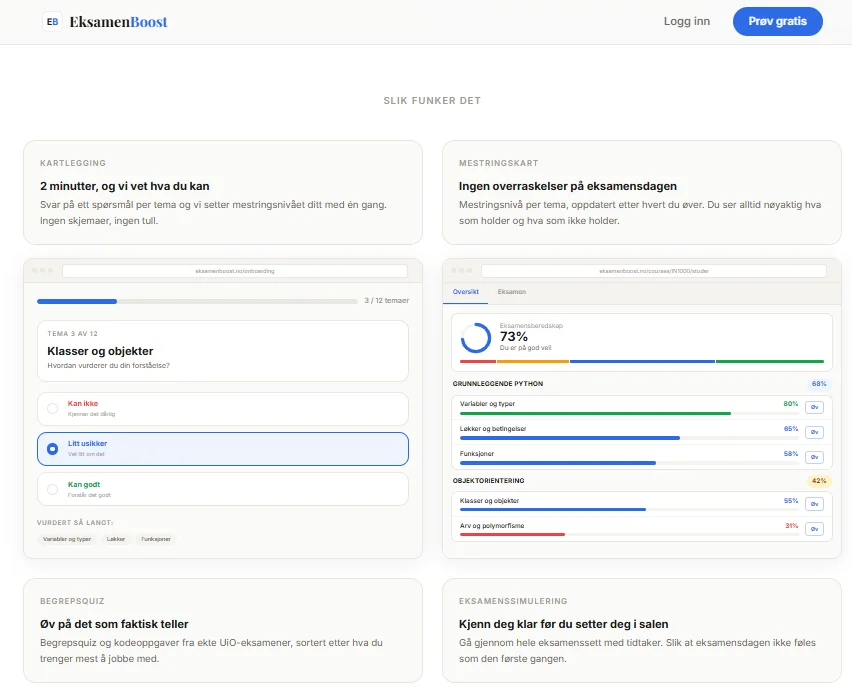Click "Kjenn deg klar før du setter deg i salen"
The width and height of the screenshot is (852, 687).
click(563, 624)
